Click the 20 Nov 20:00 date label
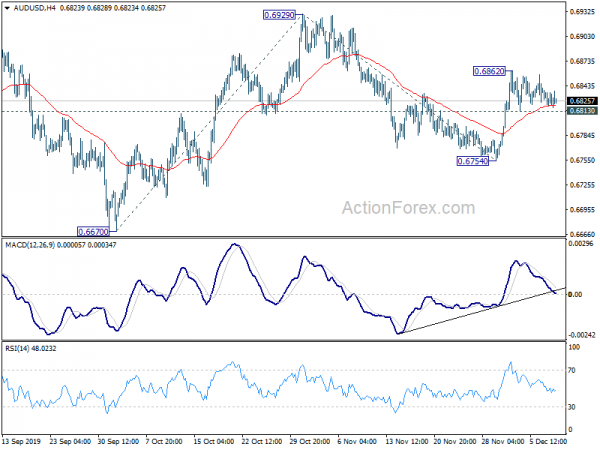 (x=455, y=442)
